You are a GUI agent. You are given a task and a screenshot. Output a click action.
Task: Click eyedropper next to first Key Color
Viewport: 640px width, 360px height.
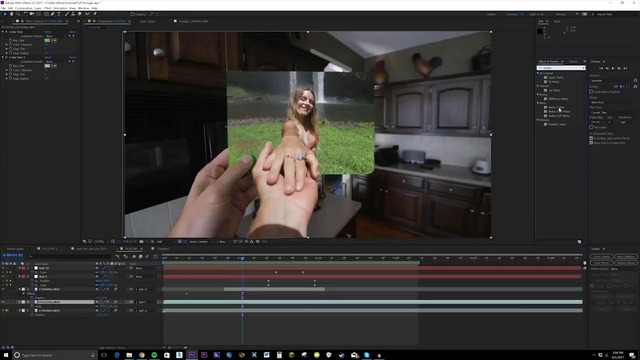[54, 40]
